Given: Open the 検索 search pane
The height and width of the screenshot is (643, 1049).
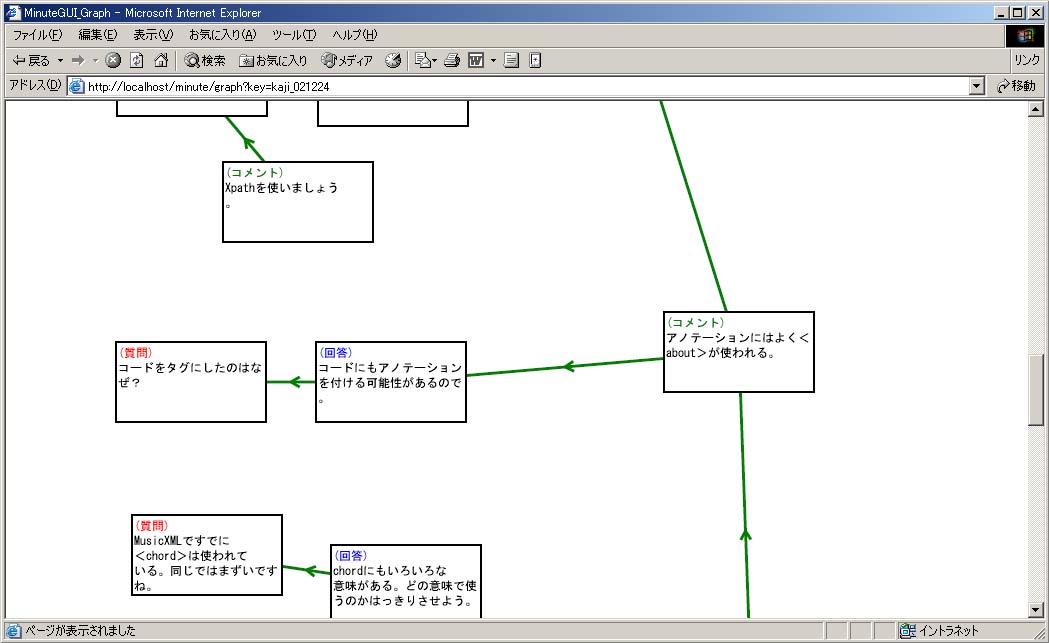Looking at the screenshot, I should click(205, 61).
